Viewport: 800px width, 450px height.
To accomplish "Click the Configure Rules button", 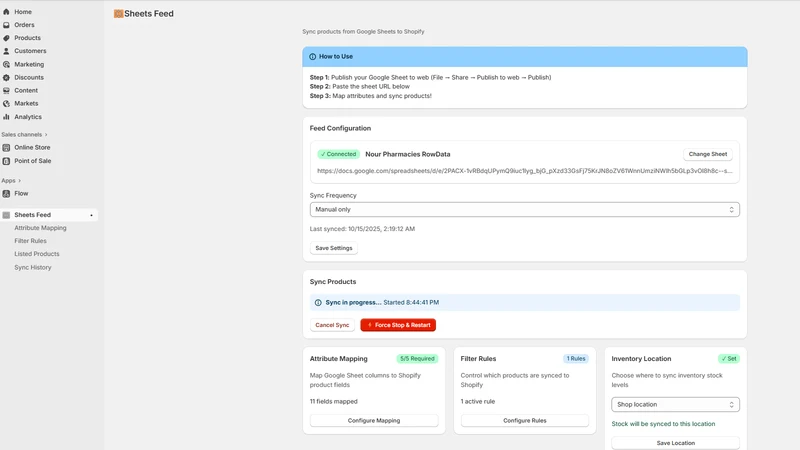I will 524,420.
